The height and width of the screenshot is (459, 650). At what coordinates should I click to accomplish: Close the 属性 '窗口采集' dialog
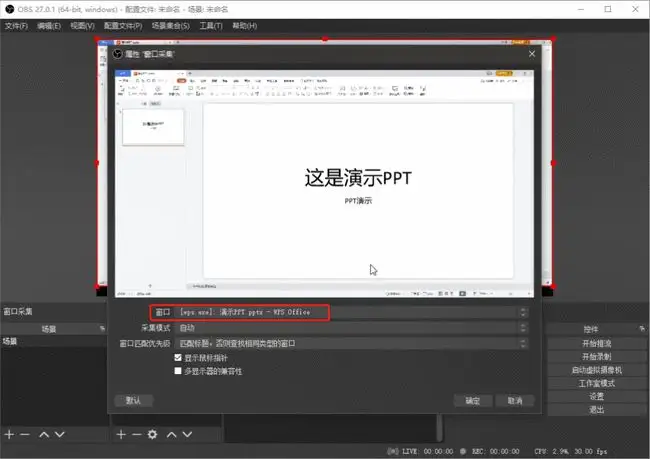[x=532, y=54]
